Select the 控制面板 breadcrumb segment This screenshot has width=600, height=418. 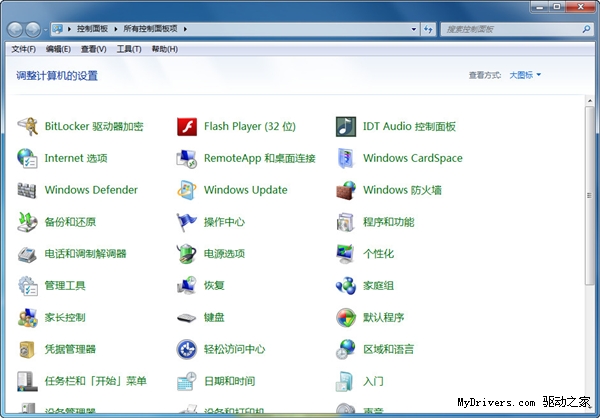coord(92,29)
